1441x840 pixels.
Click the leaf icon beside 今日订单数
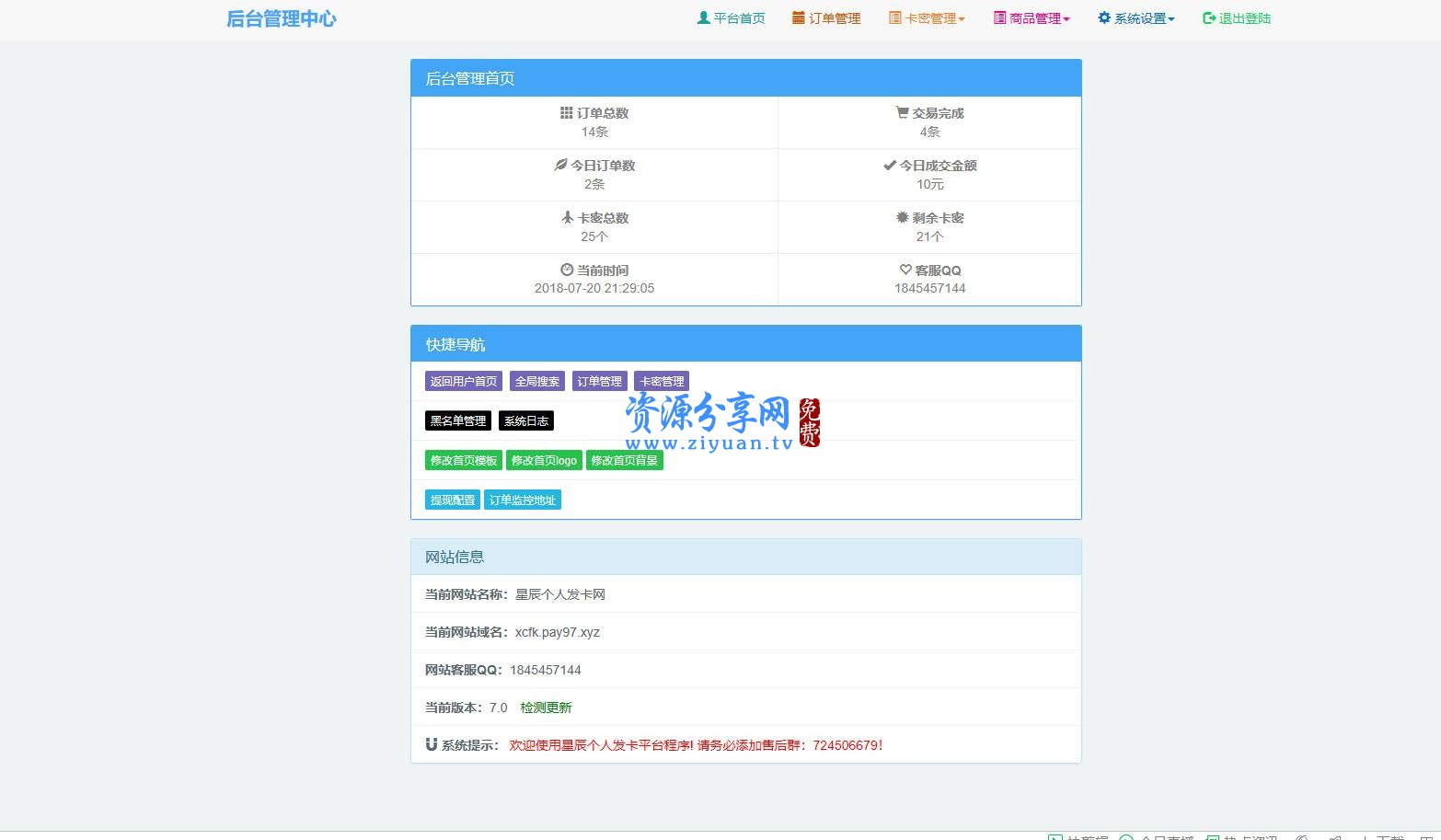560,165
